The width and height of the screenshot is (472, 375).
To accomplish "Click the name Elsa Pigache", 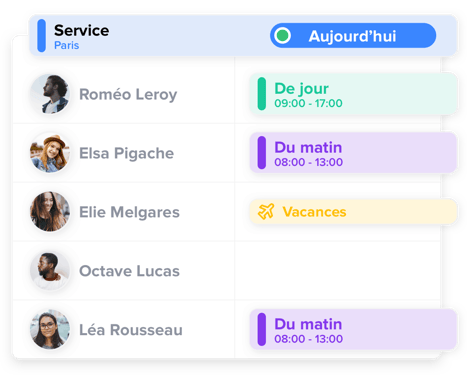I will pos(126,153).
